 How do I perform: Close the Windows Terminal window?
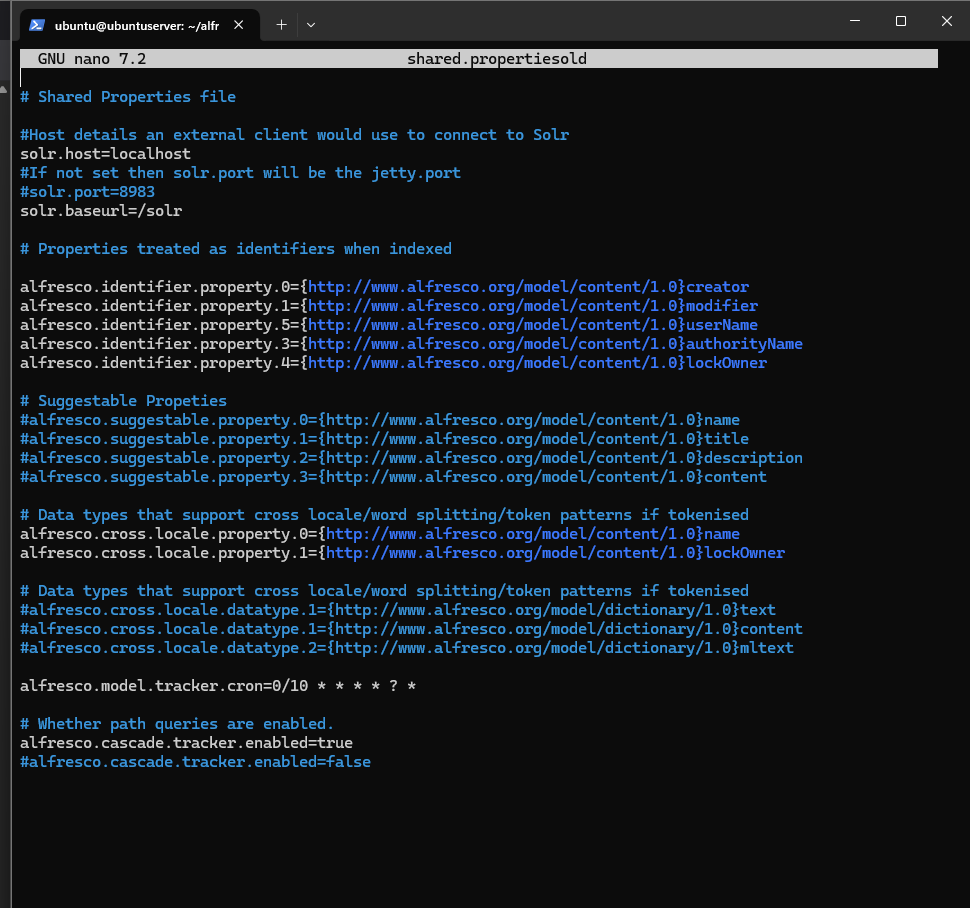tap(946, 21)
